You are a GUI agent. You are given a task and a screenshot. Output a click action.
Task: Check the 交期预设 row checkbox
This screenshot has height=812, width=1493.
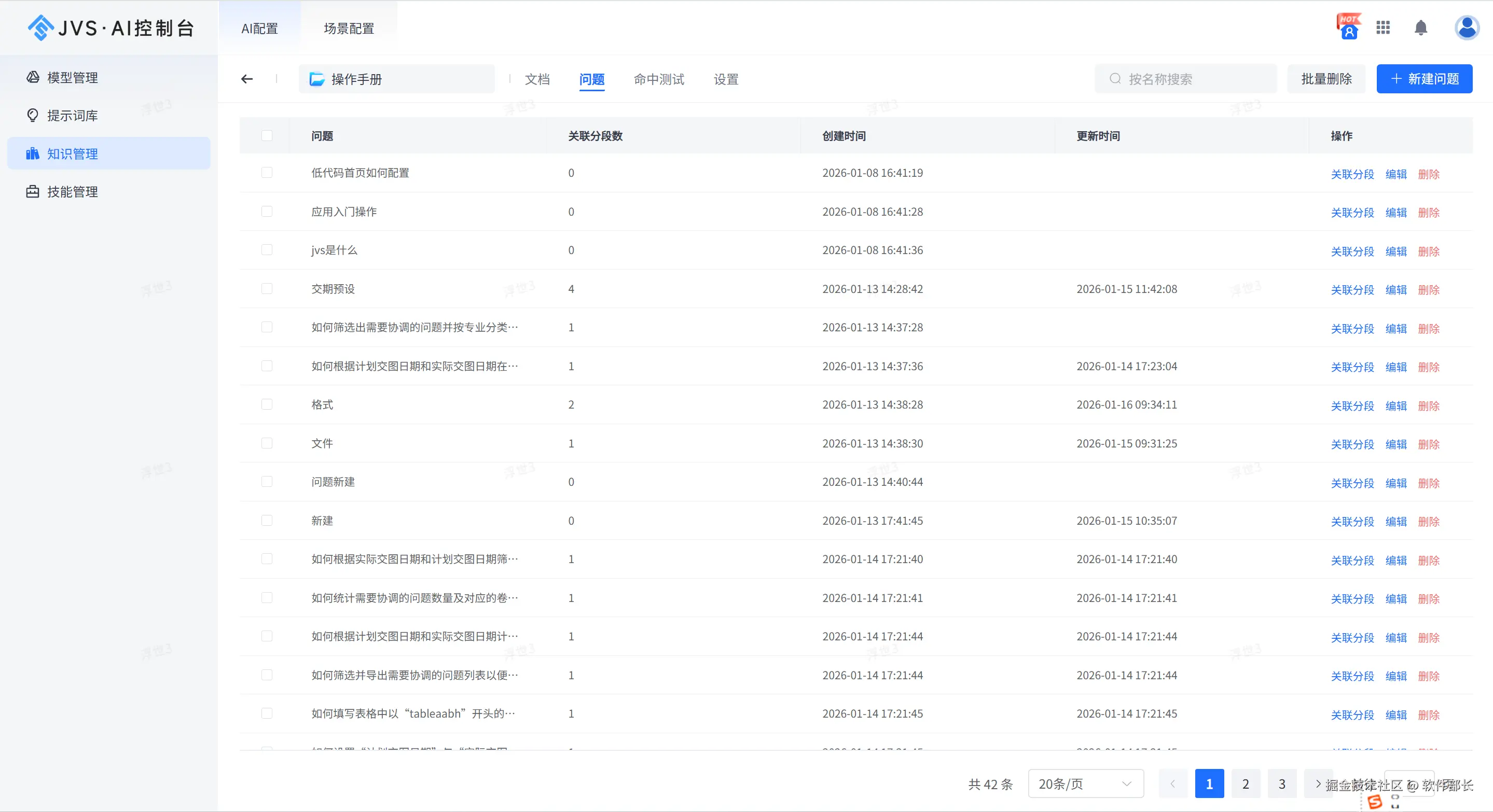point(267,288)
